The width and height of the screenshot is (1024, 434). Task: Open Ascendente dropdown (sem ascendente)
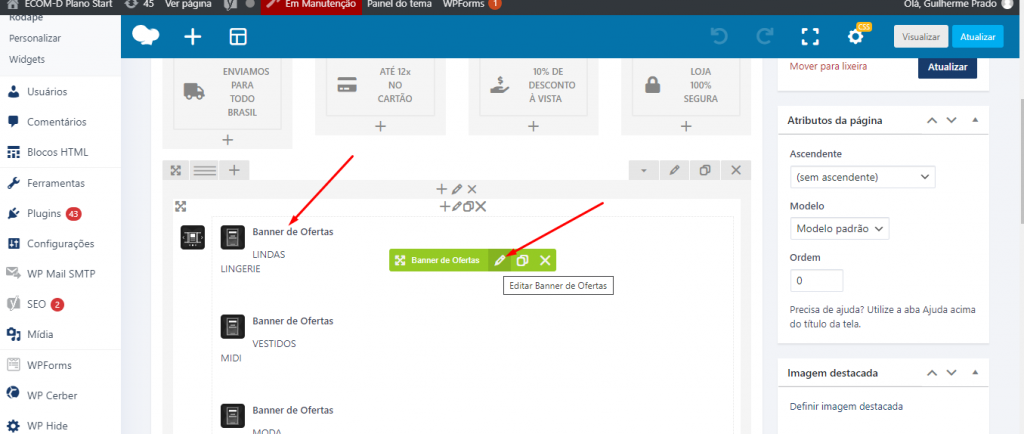(x=862, y=177)
